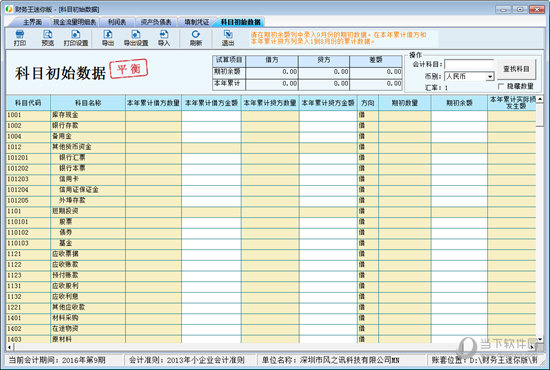The height and width of the screenshot is (370, 550).
Task: Click the 退出 (Exit) toolbar icon
Action: [228, 38]
